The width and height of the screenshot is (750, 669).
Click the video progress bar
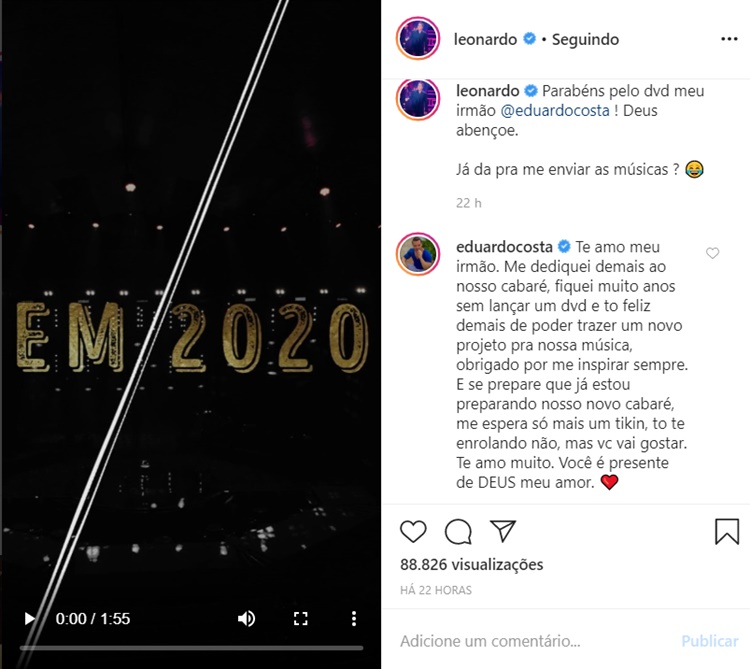190,648
